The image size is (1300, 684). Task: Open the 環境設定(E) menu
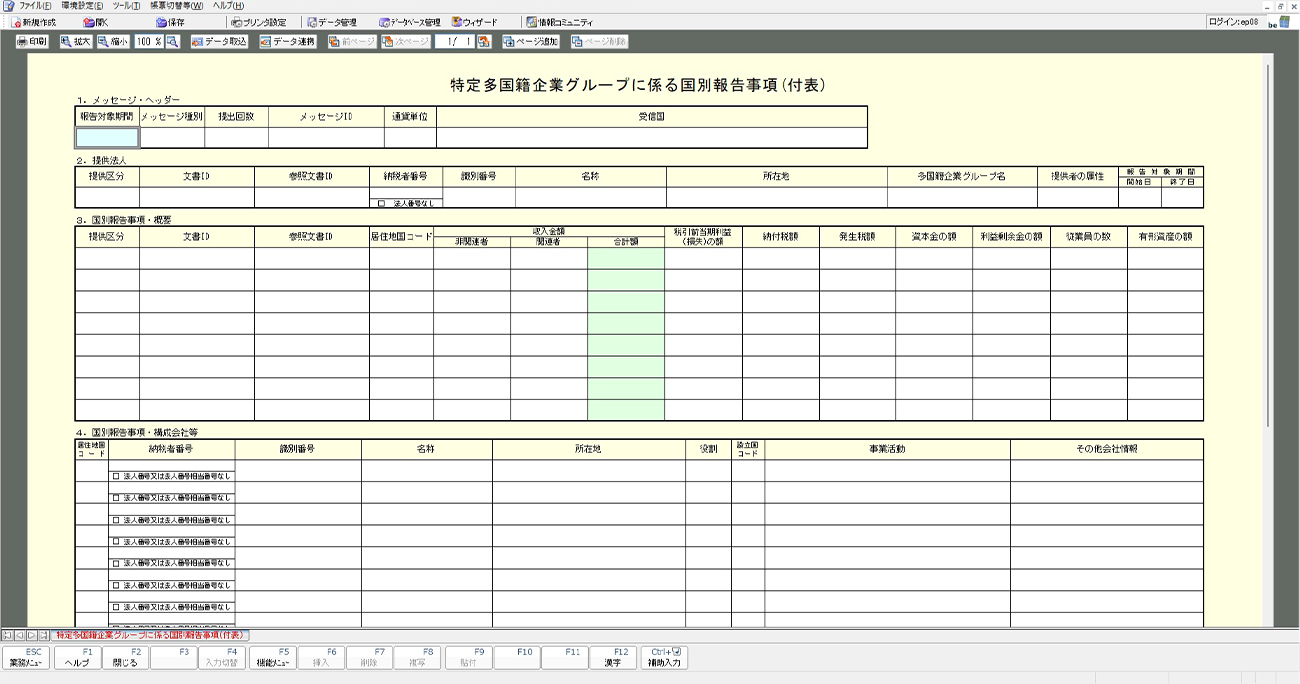[x=81, y=6]
